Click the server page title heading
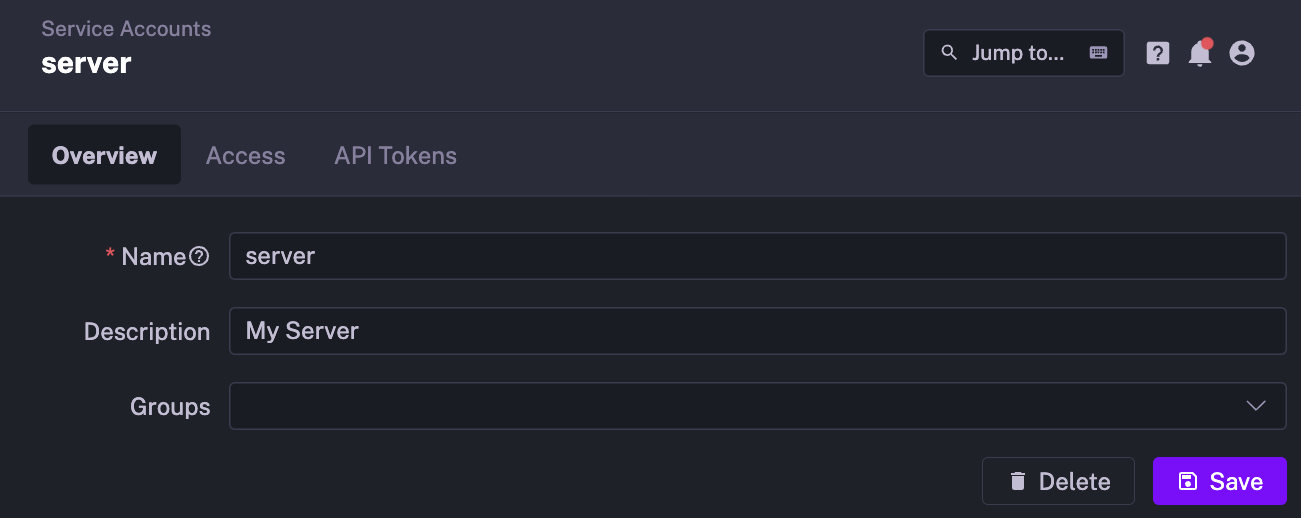Screen dimensions: 1301x518 [x=86, y=63]
